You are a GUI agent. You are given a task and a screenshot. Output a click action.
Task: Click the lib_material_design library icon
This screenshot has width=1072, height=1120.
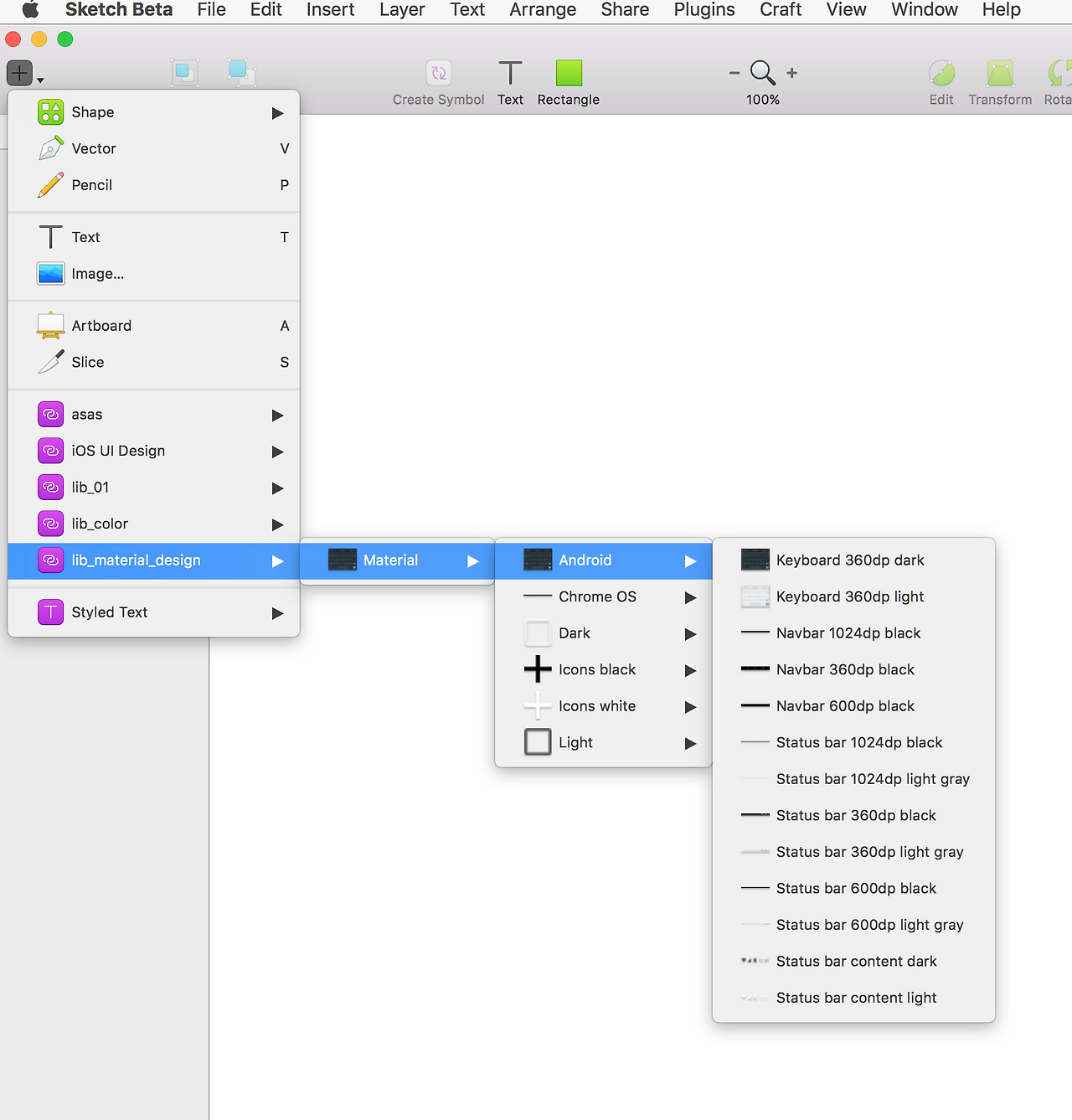pyautogui.click(x=51, y=560)
